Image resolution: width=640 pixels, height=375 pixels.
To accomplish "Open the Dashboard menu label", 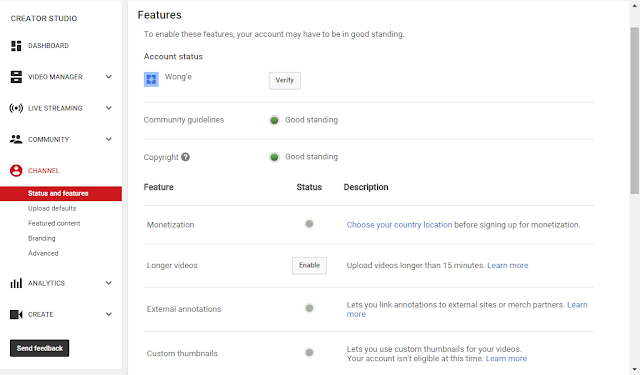I will pyautogui.click(x=48, y=46).
